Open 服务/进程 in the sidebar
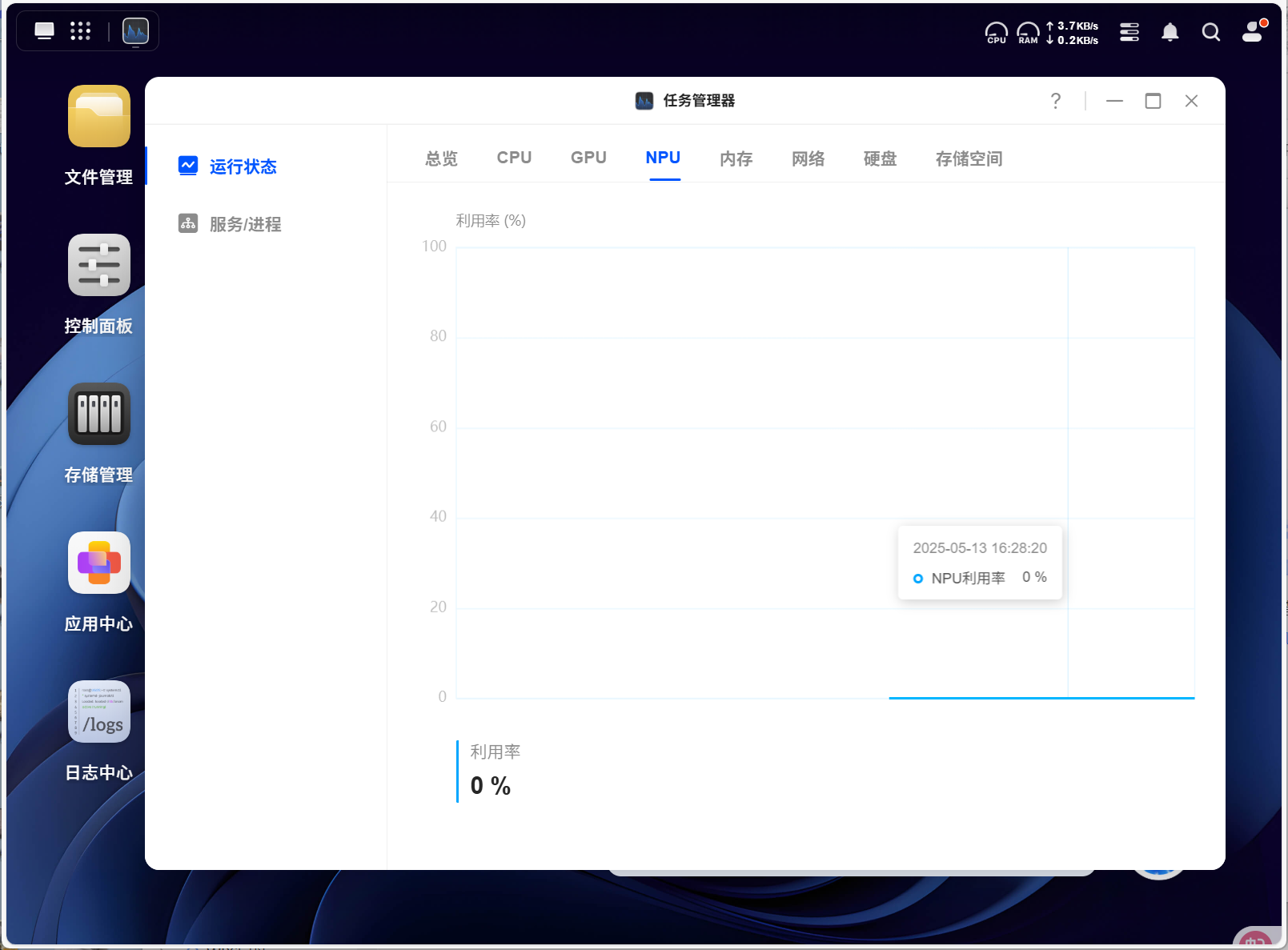This screenshot has width=1288, height=950. pyautogui.click(x=246, y=224)
